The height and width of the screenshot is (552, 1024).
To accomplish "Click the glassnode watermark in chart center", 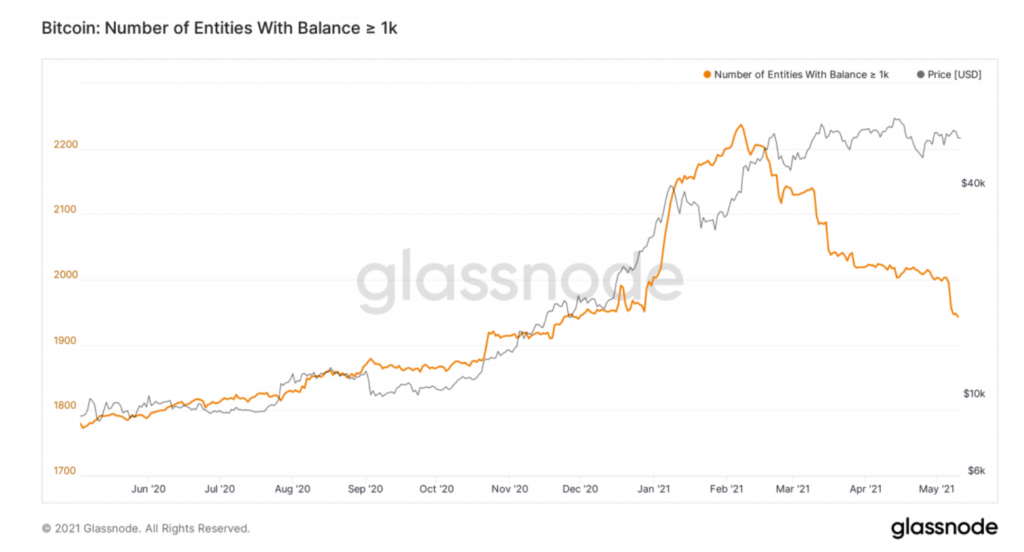I will 520,283.
